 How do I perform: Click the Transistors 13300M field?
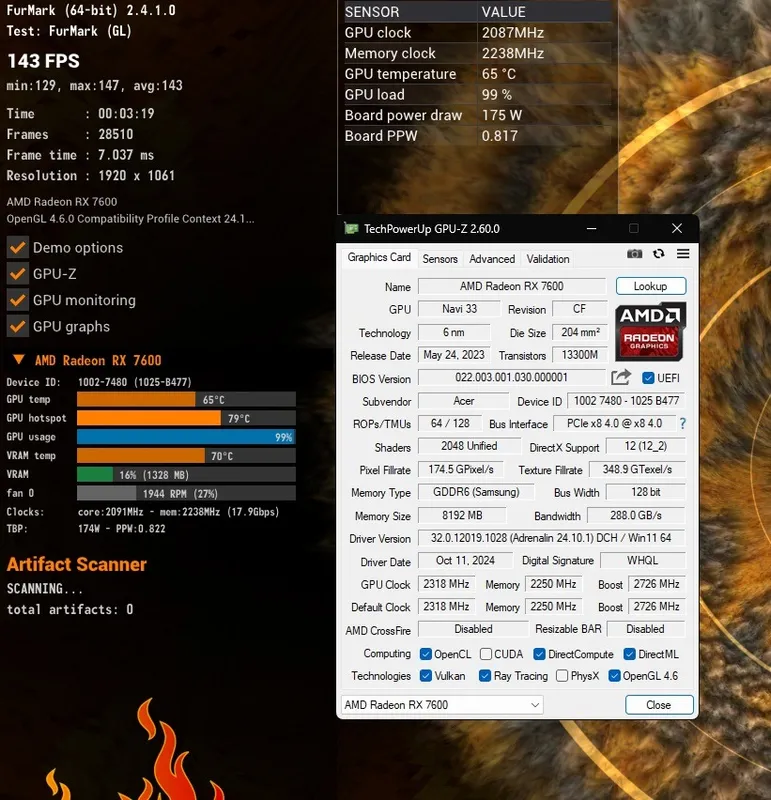pos(580,355)
